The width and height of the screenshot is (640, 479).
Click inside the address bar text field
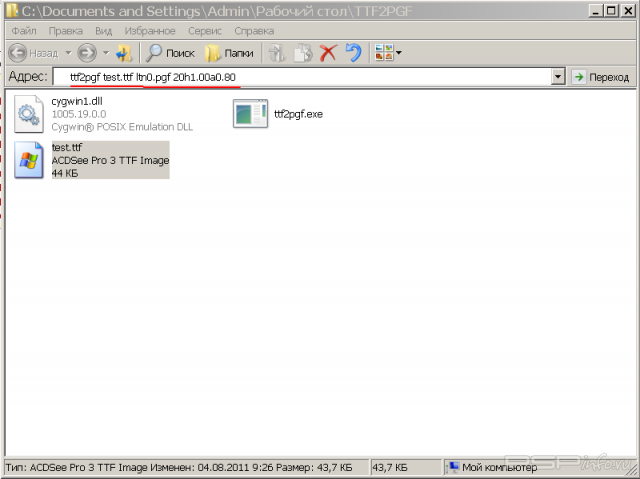[x=300, y=77]
